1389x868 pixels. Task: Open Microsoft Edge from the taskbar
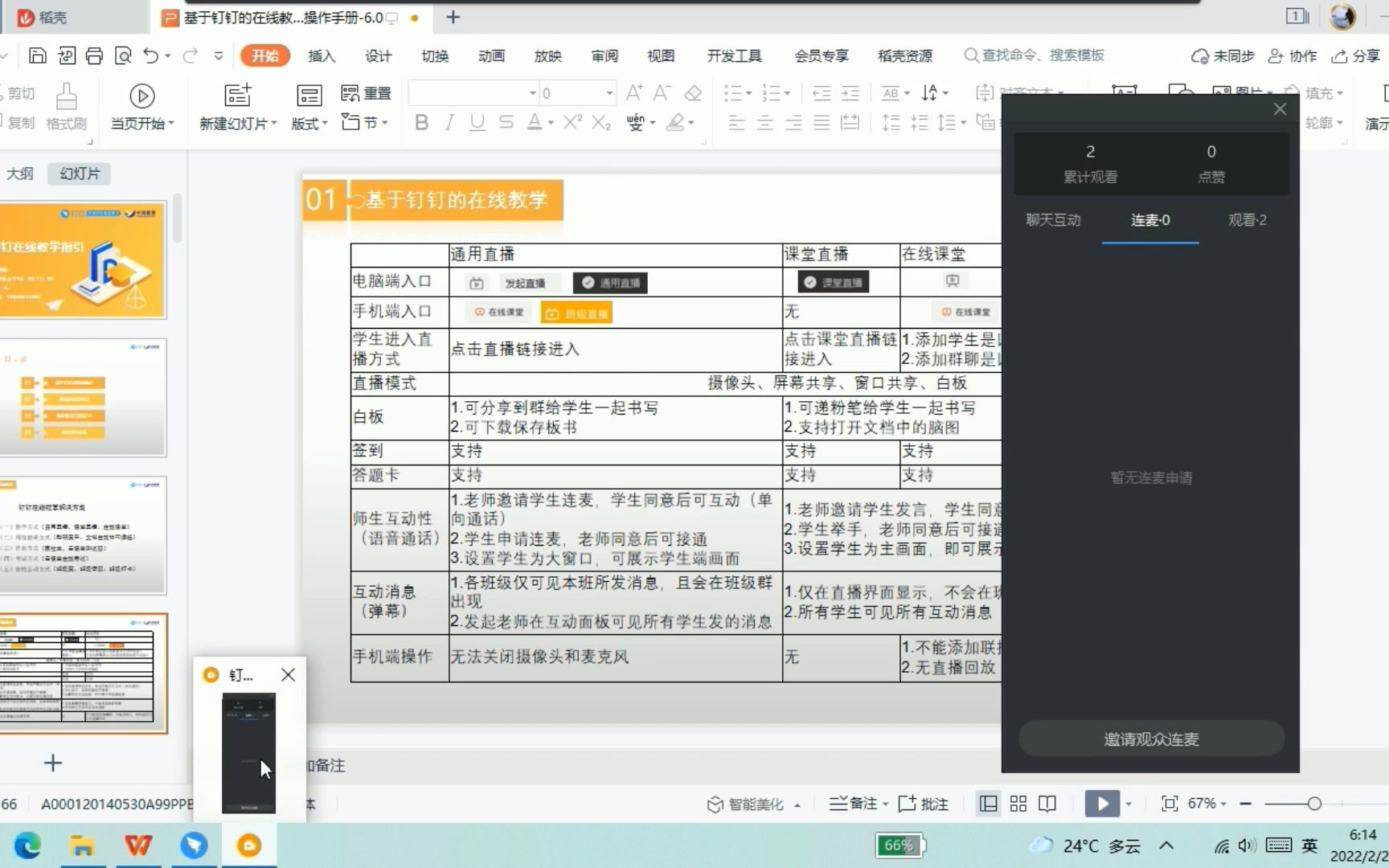pyautogui.click(x=27, y=845)
